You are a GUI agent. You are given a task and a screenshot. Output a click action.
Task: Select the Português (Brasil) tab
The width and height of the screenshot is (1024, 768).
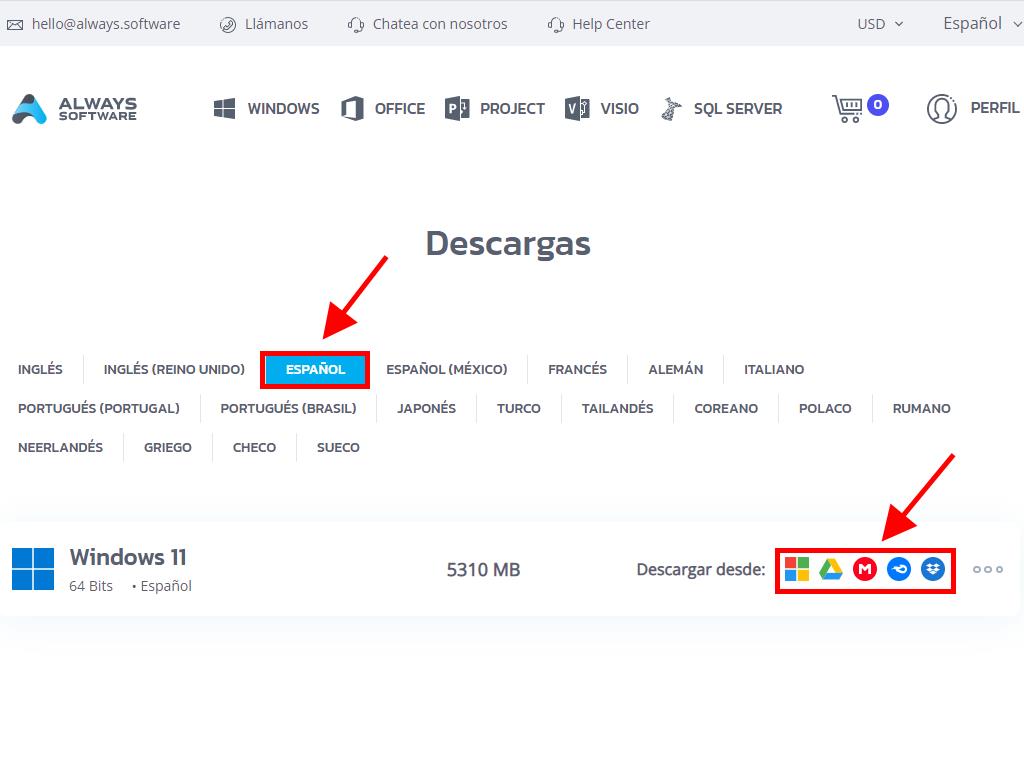tap(288, 409)
